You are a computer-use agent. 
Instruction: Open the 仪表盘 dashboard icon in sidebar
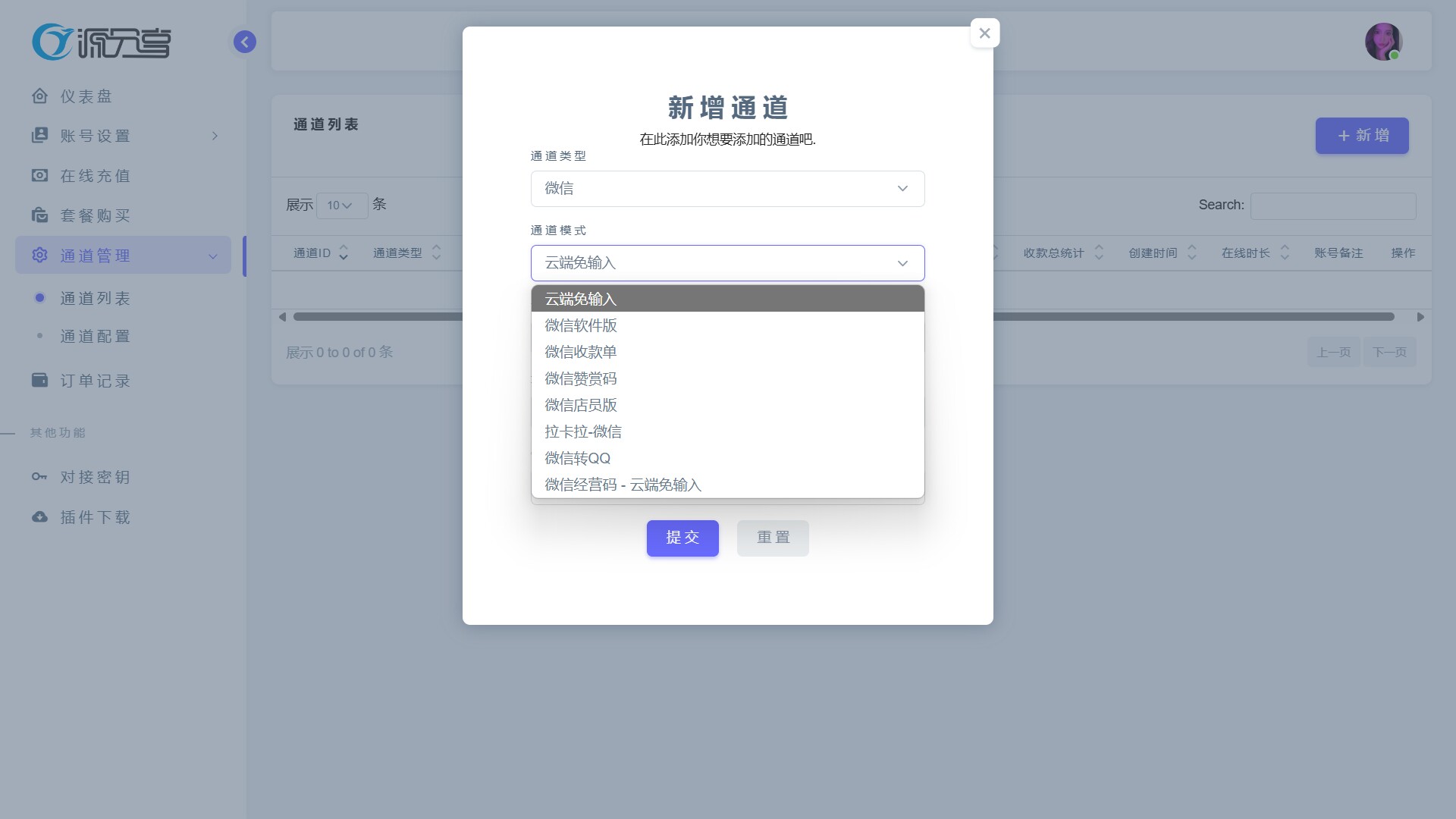point(39,96)
